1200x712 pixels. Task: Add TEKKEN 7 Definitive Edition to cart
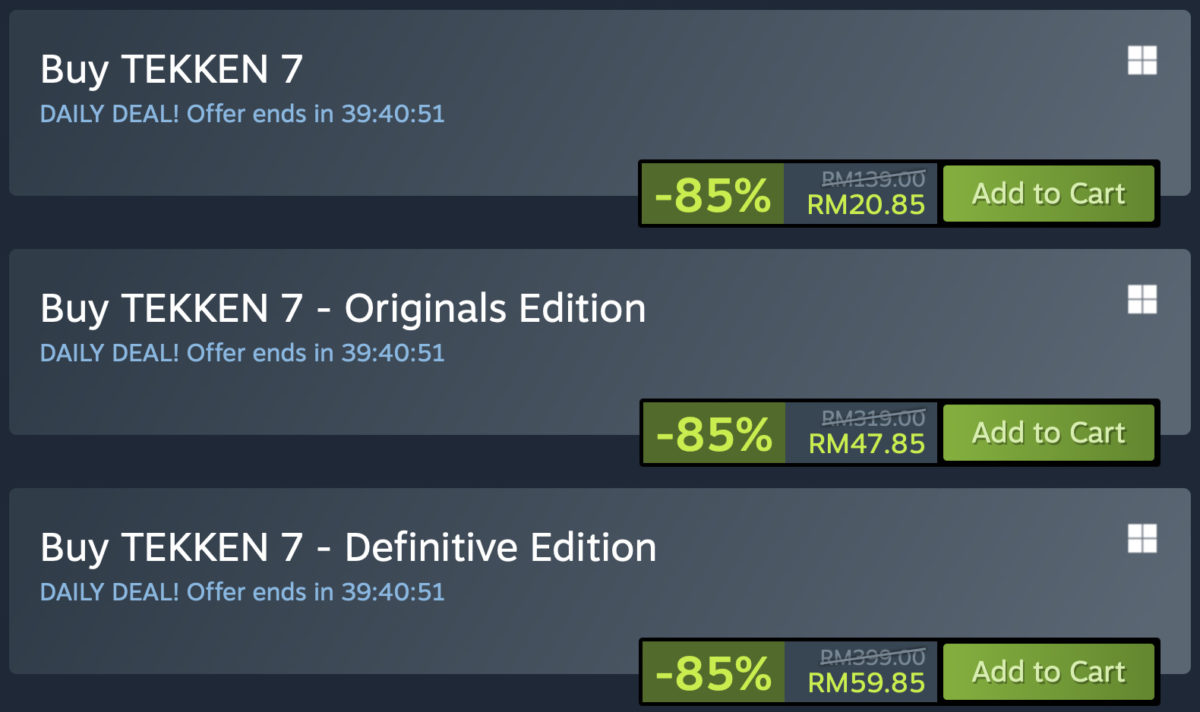tap(1048, 671)
